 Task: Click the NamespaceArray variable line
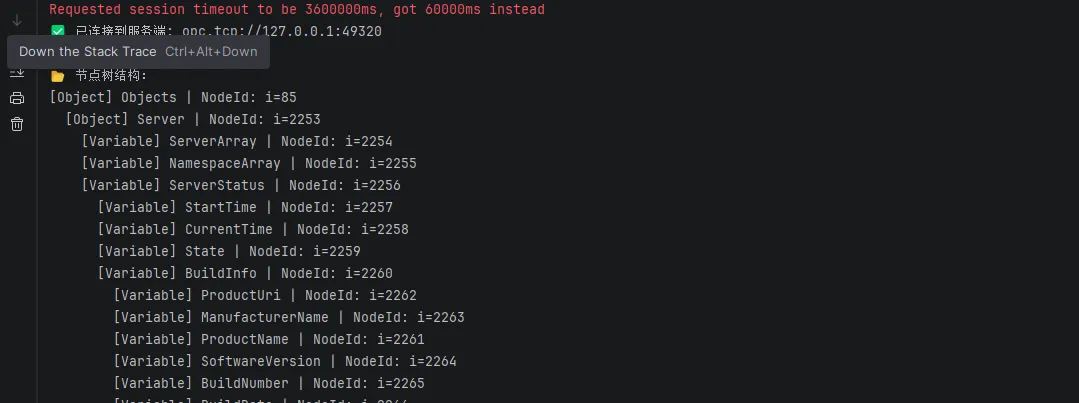(x=249, y=164)
